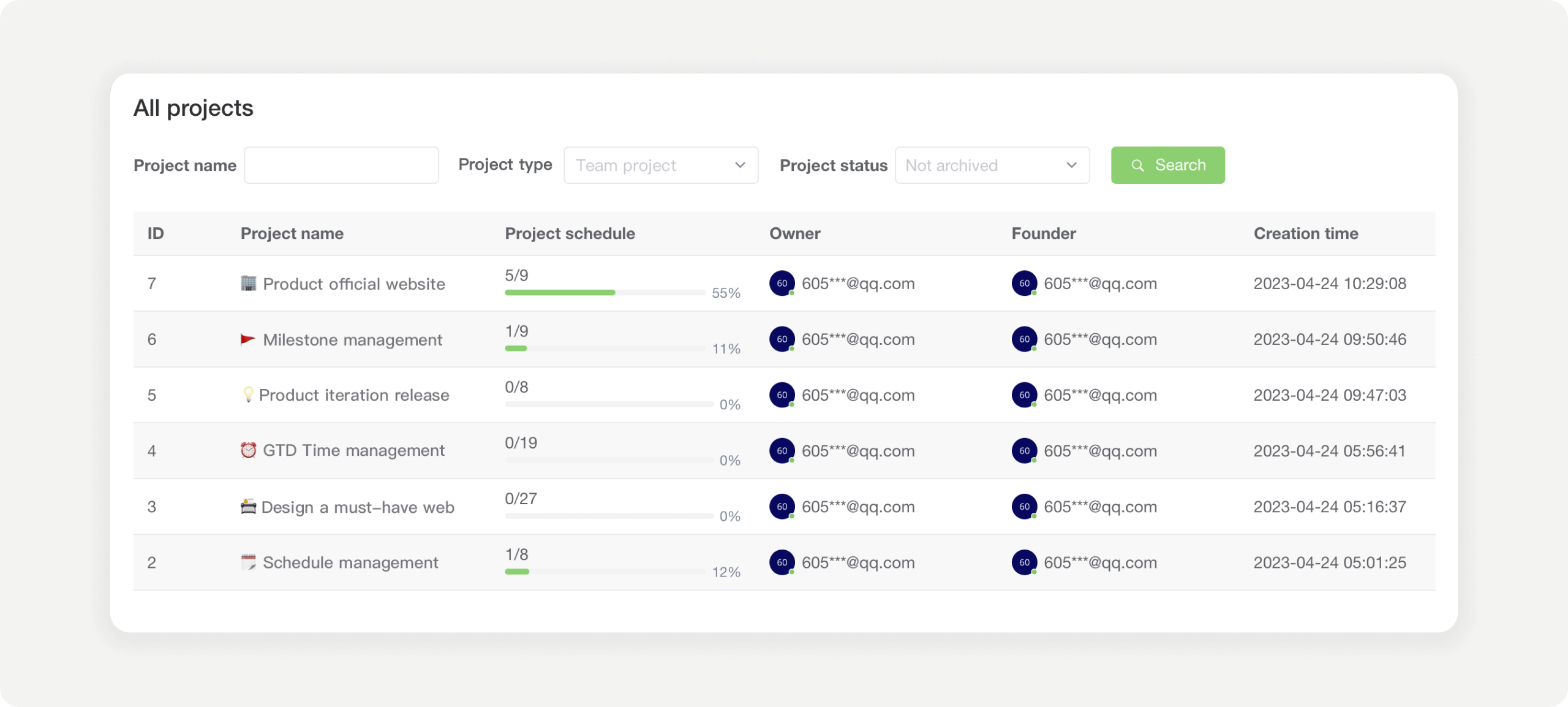
Task: Click light bulb icon for Product iteration release
Action: click(x=248, y=395)
